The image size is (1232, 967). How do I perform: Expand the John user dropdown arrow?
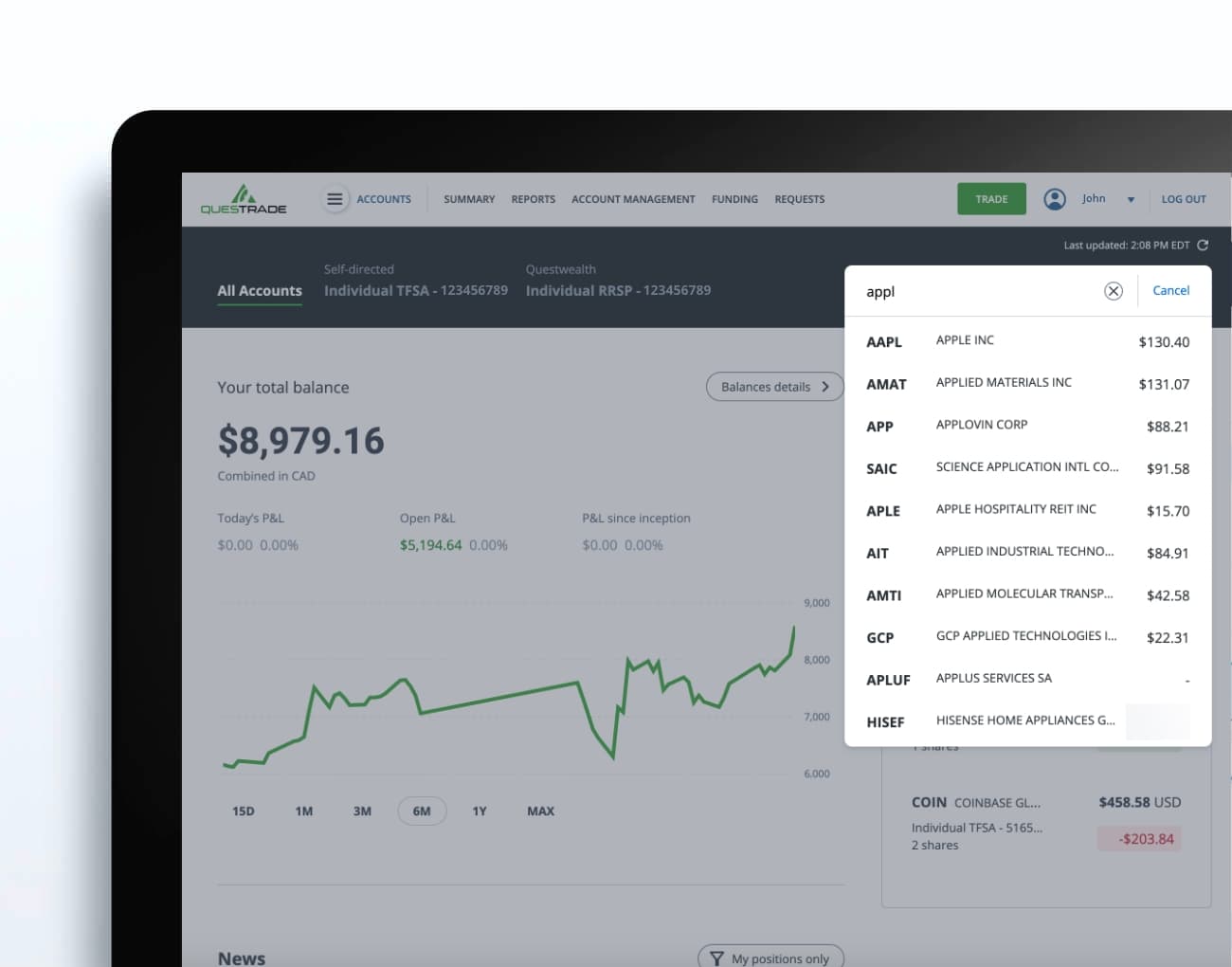coord(1131,200)
